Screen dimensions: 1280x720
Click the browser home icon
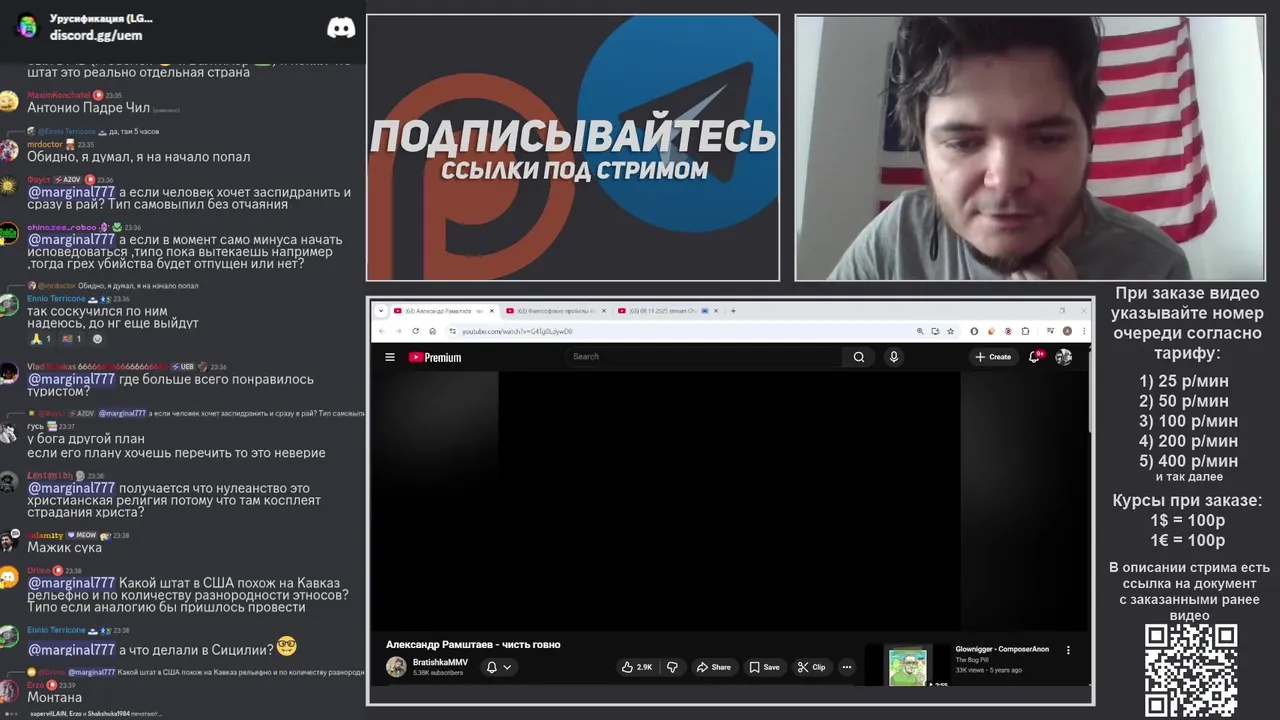click(x=432, y=331)
